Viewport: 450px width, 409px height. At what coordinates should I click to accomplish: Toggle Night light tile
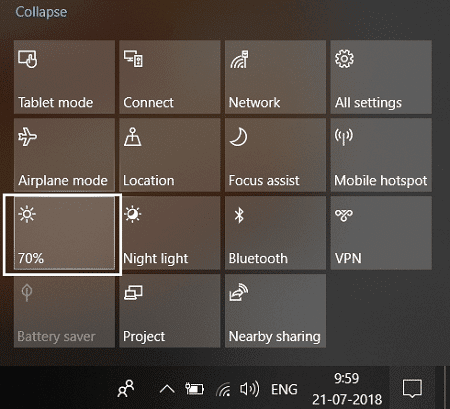click(170, 233)
